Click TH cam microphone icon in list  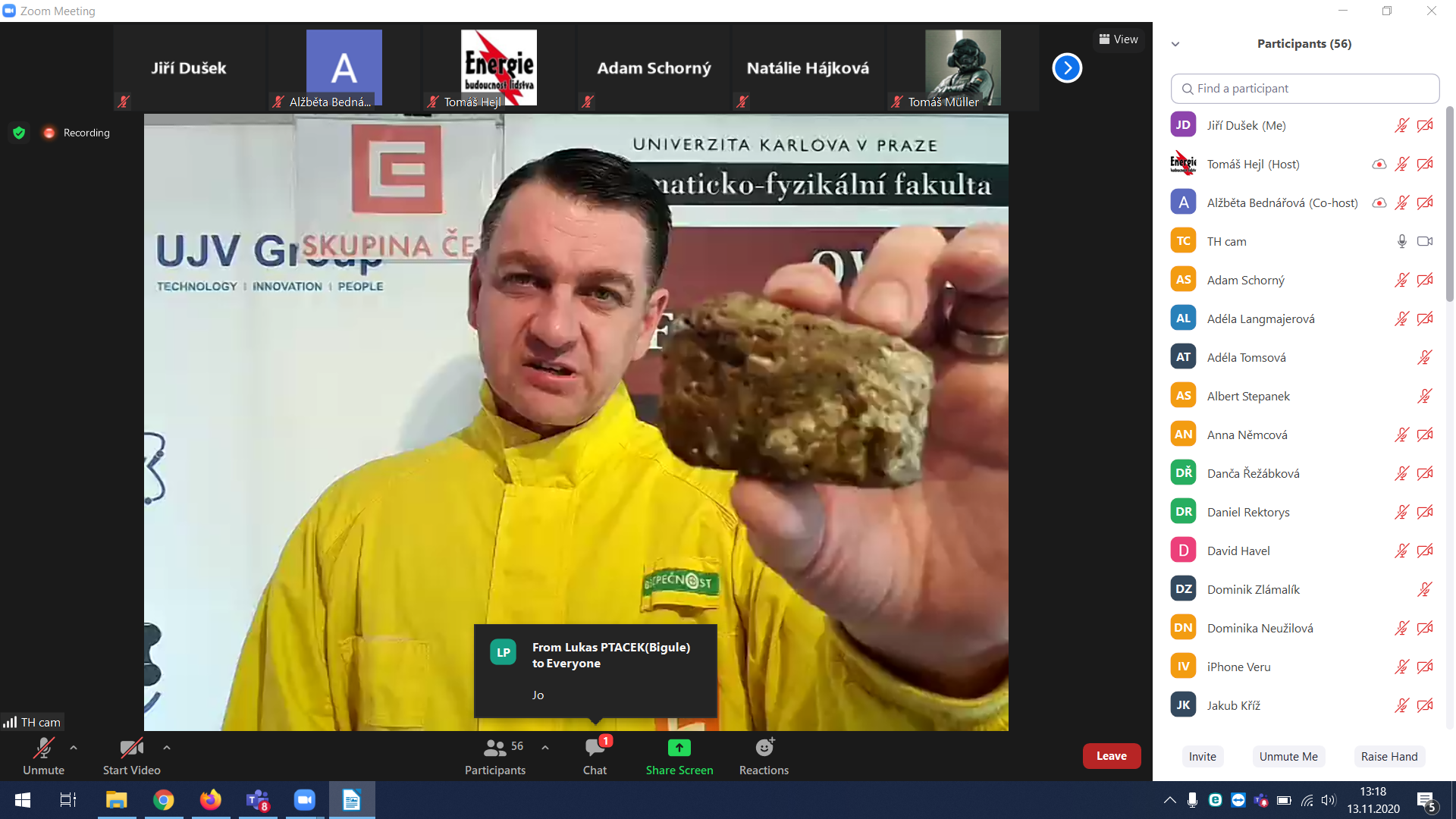(x=1402, y=242)
